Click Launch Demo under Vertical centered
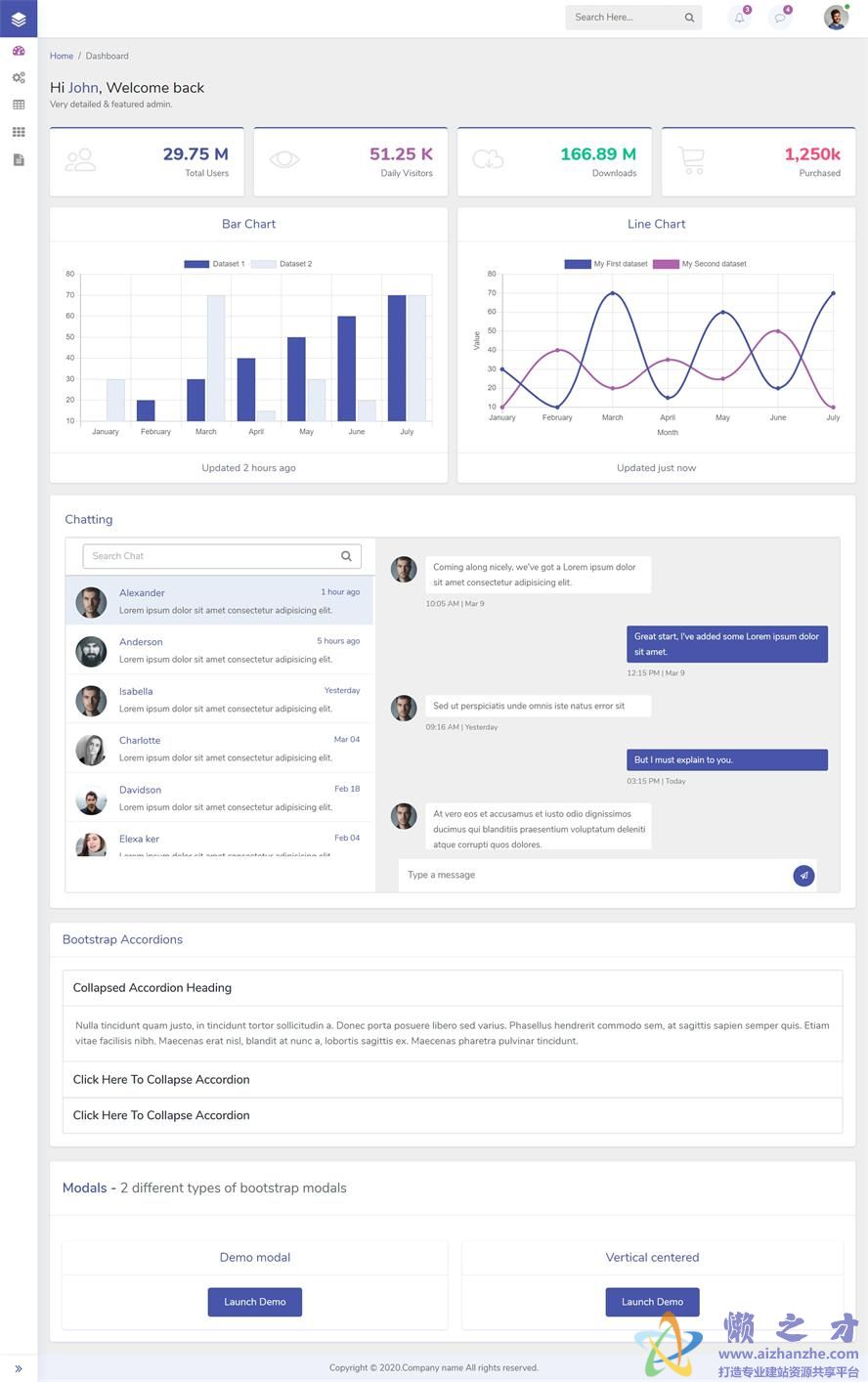868x1382 pixels. click(x=652, y=1302)
